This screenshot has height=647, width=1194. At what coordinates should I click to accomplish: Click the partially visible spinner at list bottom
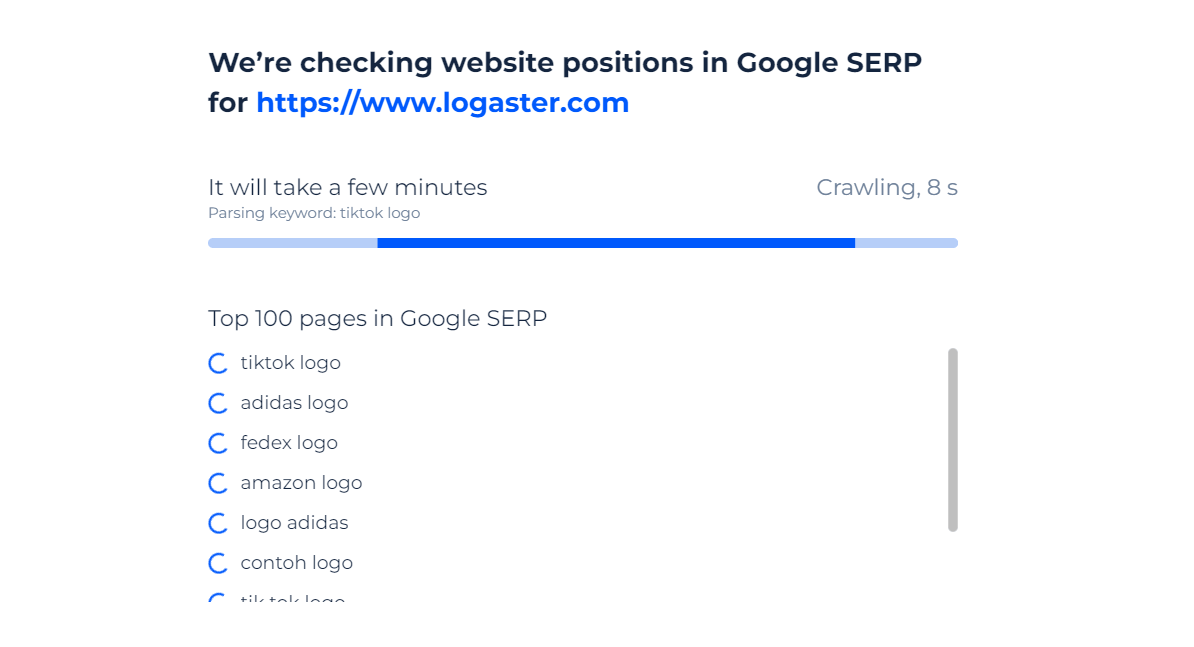tap(218, 598)
